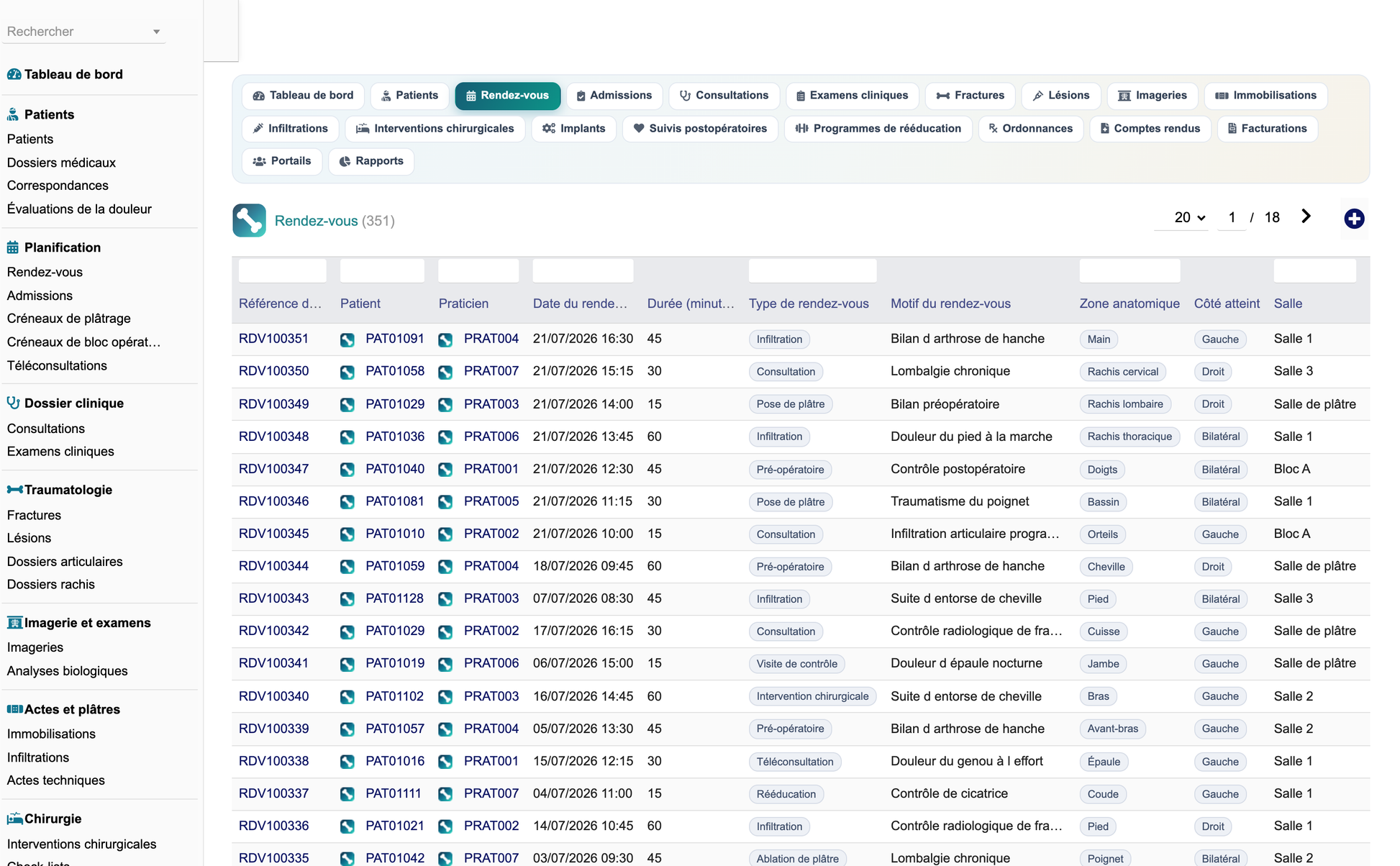Open the Rapports tab

coord(371,161)
